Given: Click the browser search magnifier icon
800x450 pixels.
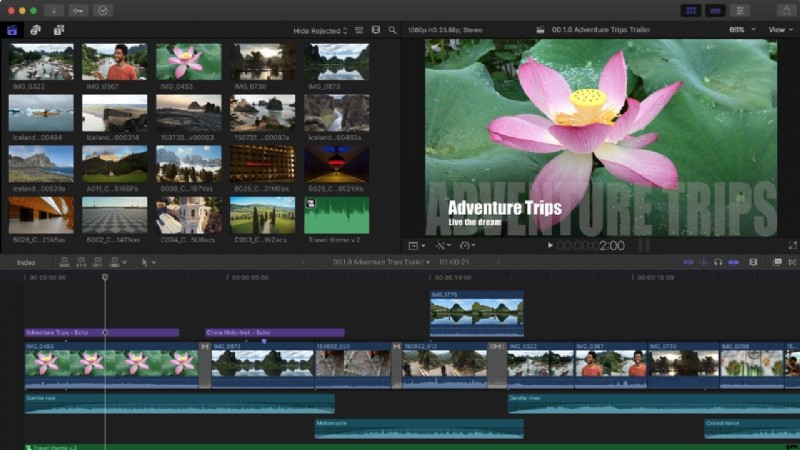Looking at the screenshot, I should pos(392,30).
